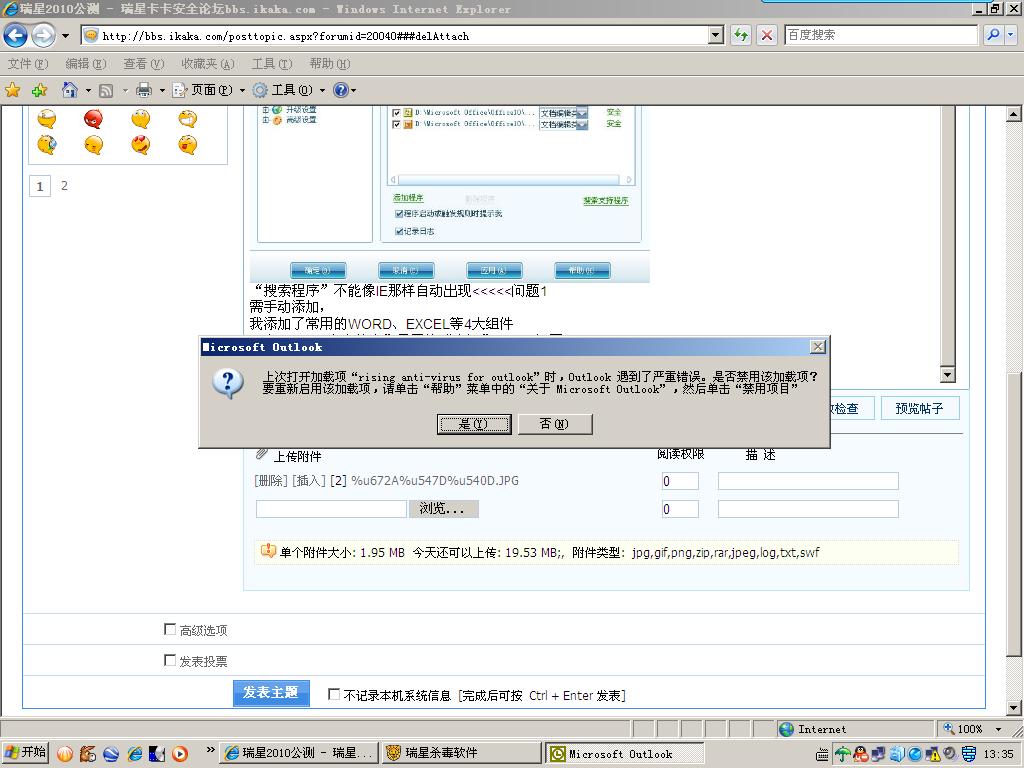Image resolution: width=1024 pixels, height=768 pixels.
Task: Click the Outlook dialog question mark icon
Action: coord(228,383)
